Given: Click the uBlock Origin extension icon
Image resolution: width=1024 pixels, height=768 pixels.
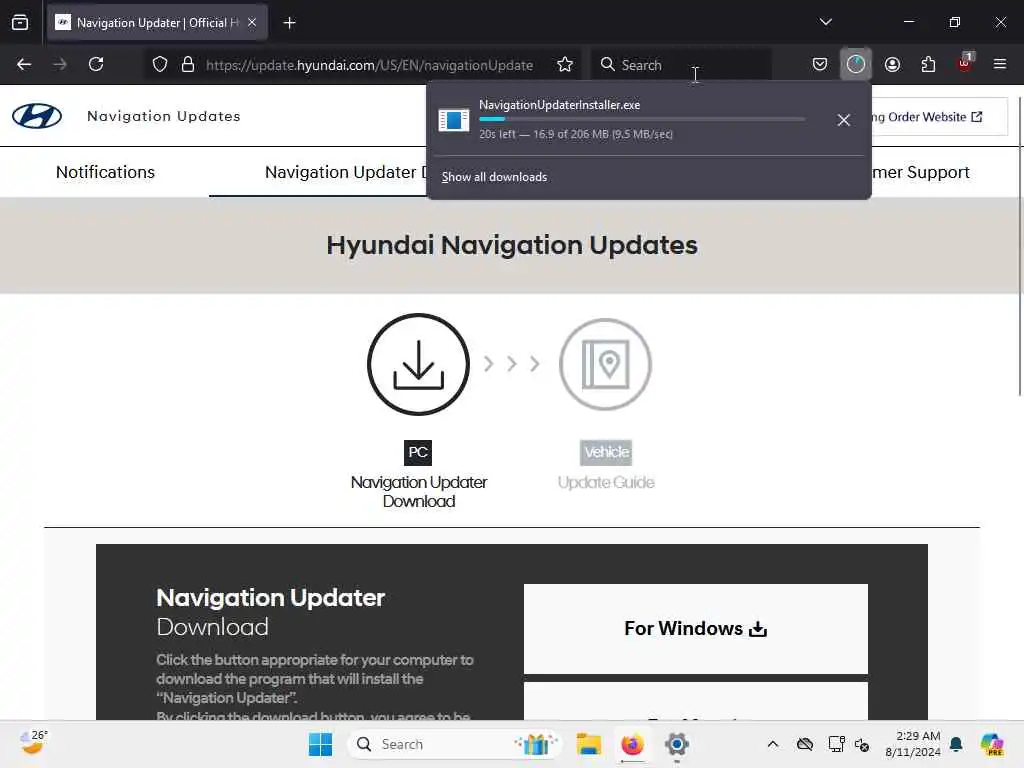Looking at the screenshot, I should 965,63.
